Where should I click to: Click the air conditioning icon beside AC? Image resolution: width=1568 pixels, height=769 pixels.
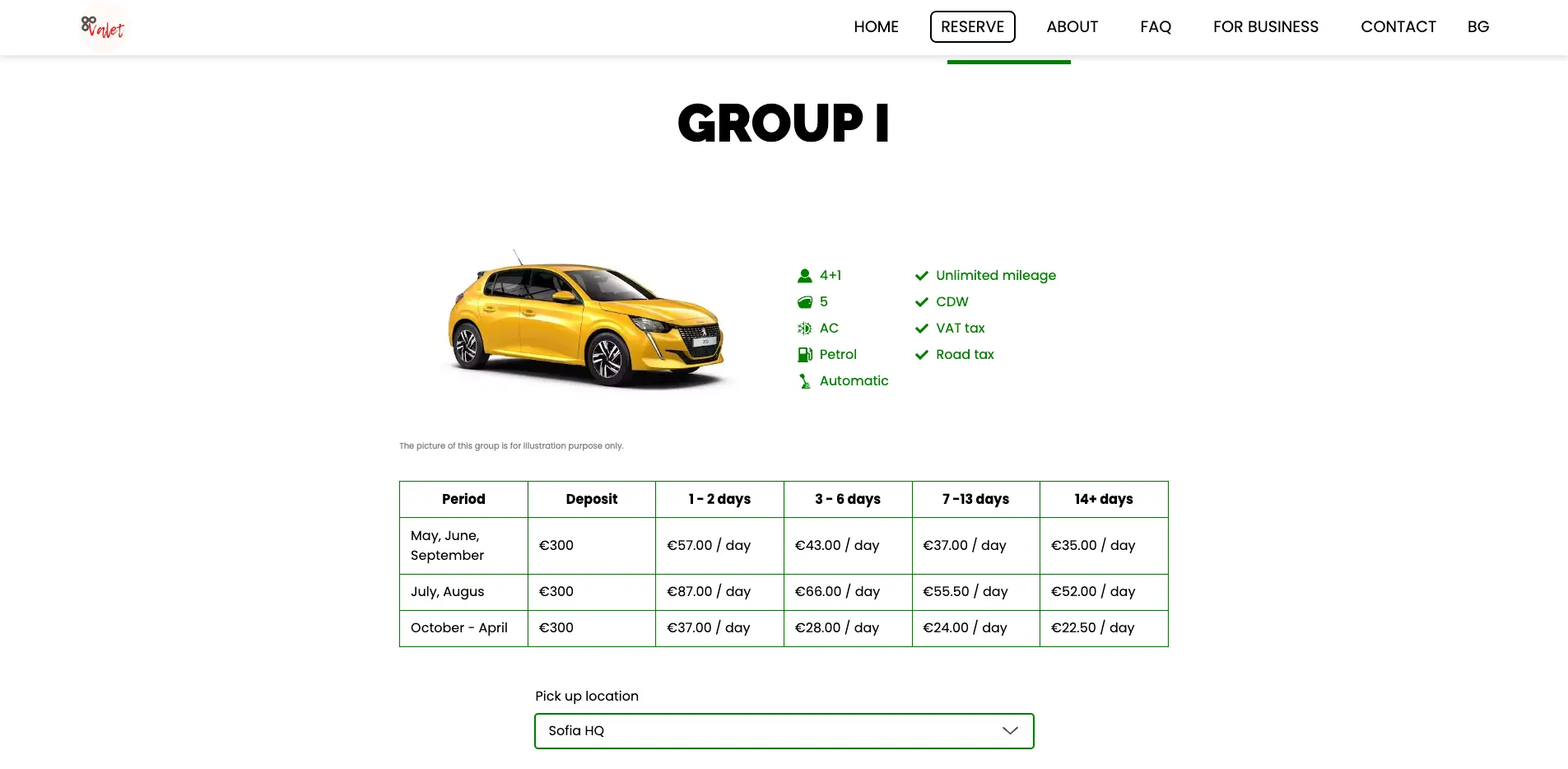[x=804, y=329]
